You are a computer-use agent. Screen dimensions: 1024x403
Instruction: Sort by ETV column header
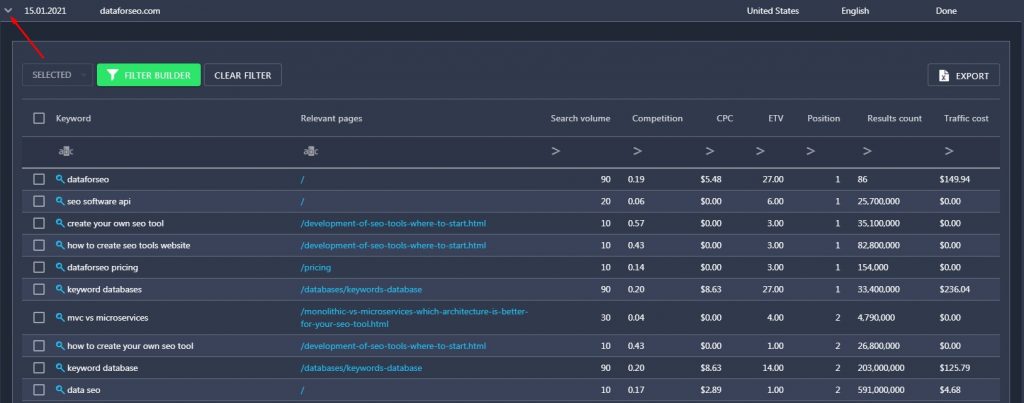776,118
